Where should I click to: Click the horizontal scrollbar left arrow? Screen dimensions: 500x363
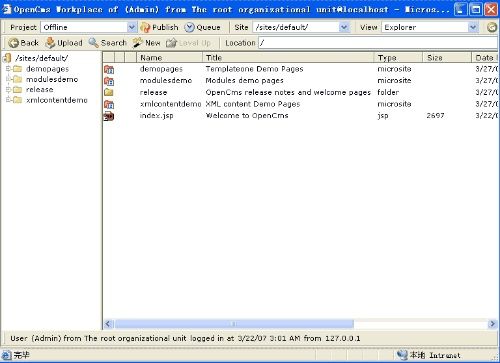[108, 324]
